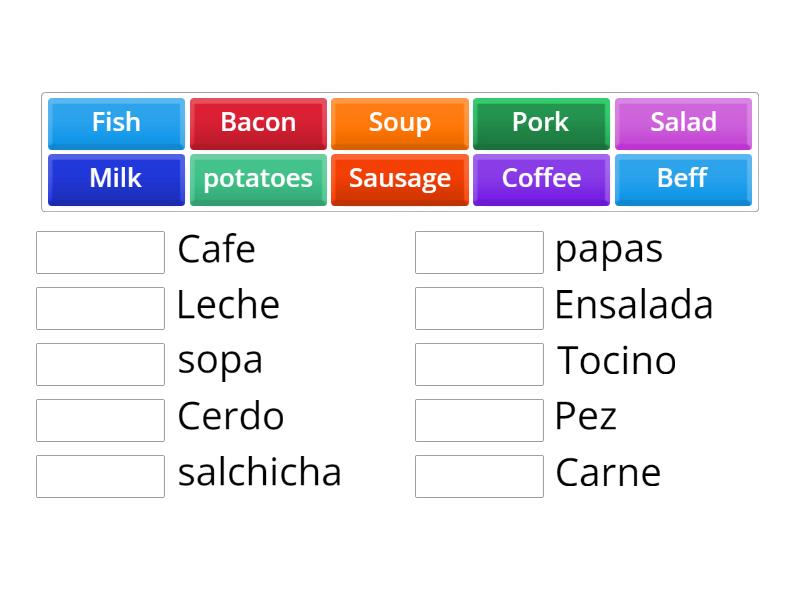
Task: Choose the Salad tile
Action: click(x=683, y=123)
